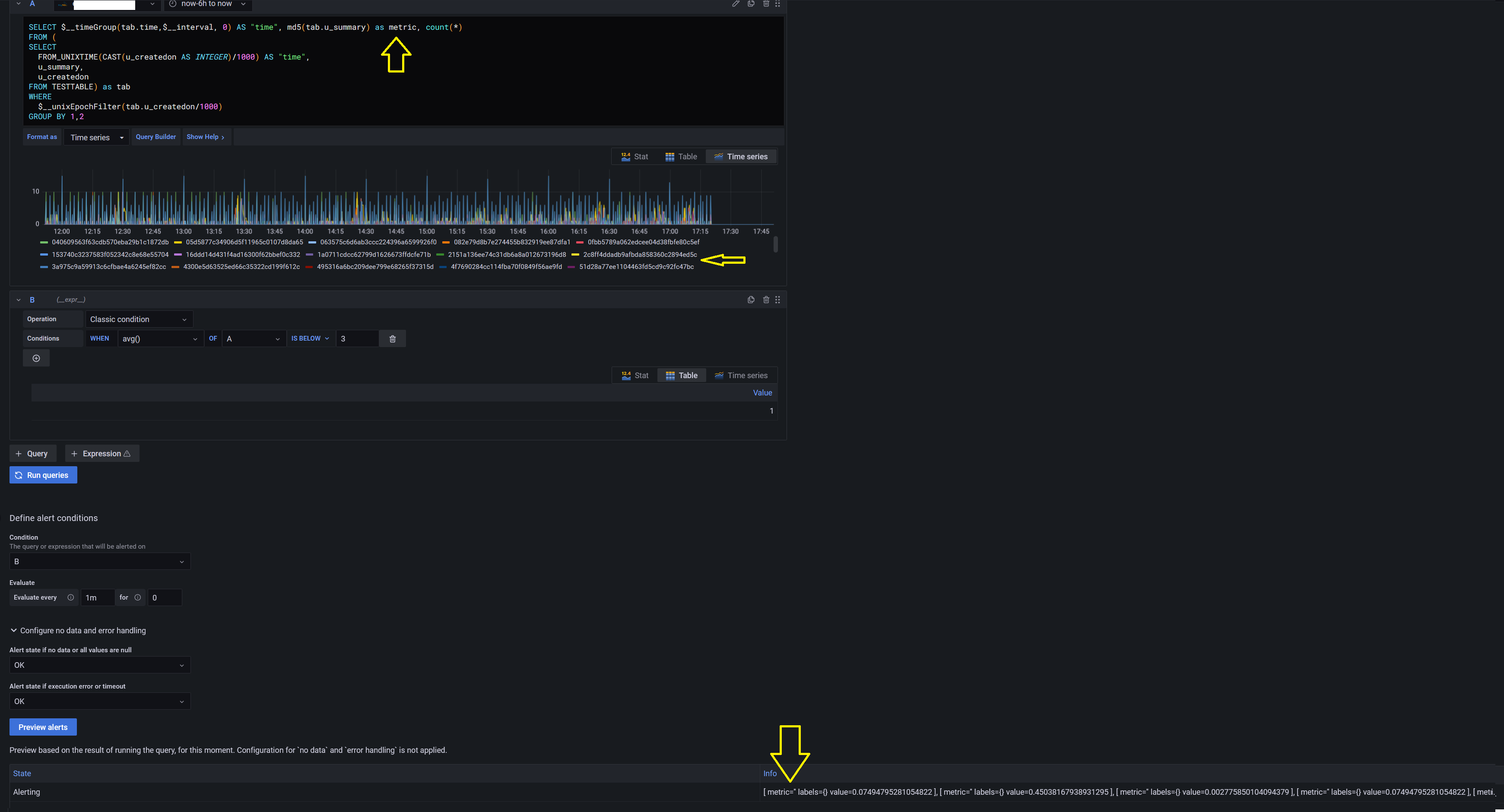The height and width of the screenshot is (812, 1504).
Task: Delete query A via its trash icon
Action: click(765, 4)
